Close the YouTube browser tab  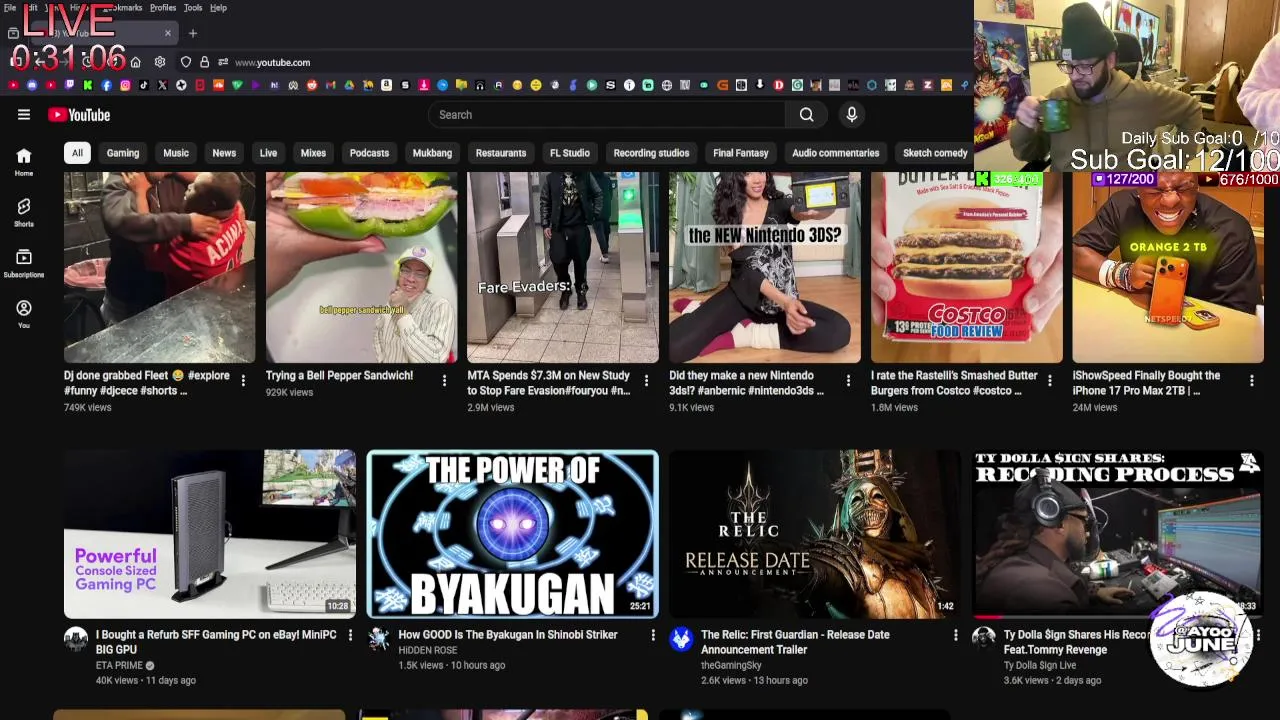tap(167, 33)
